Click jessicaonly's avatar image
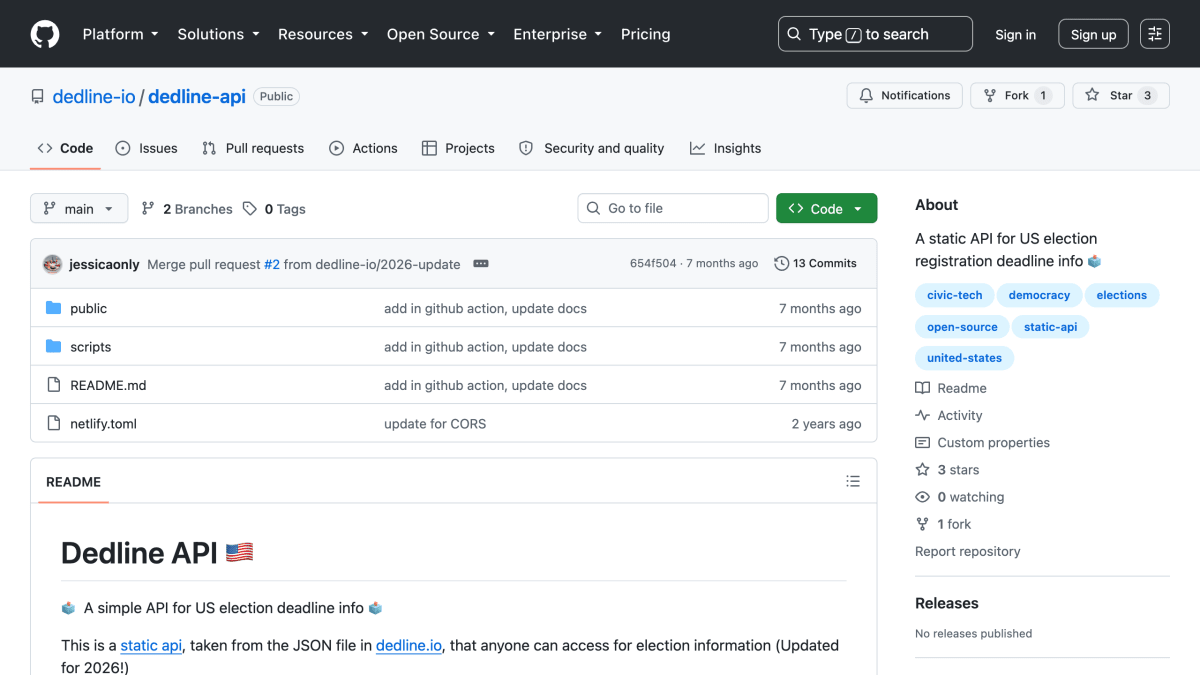The height and width of the screenshot is (675, 1200). click(x=52, y=264)
